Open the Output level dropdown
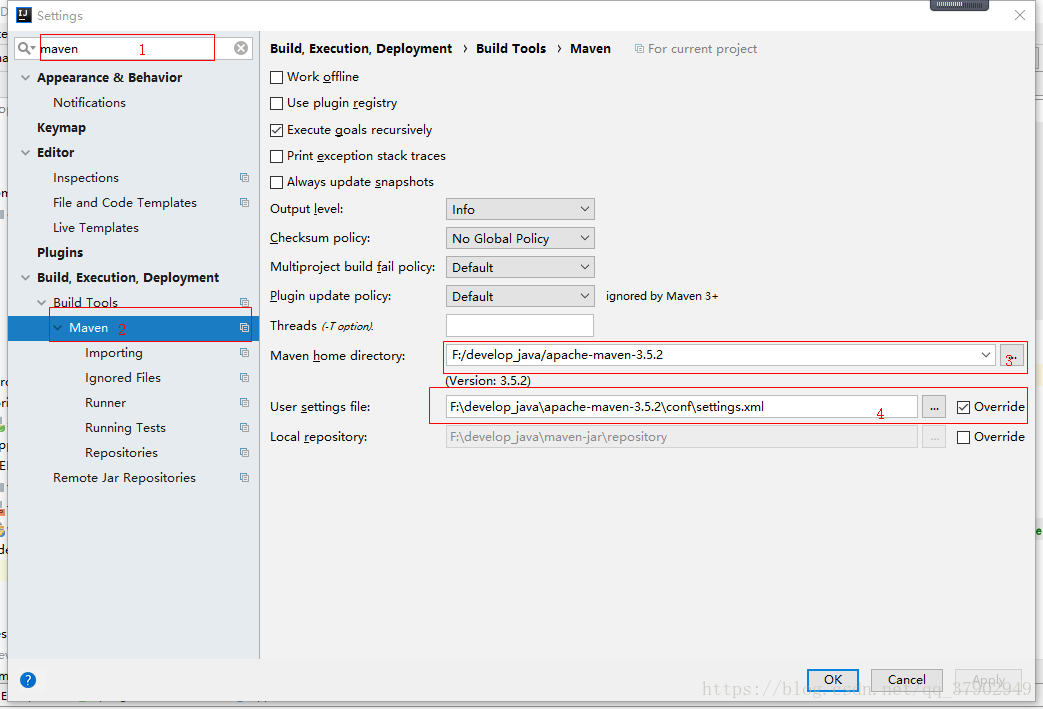1043x709 pixels. tap(520, 209)
